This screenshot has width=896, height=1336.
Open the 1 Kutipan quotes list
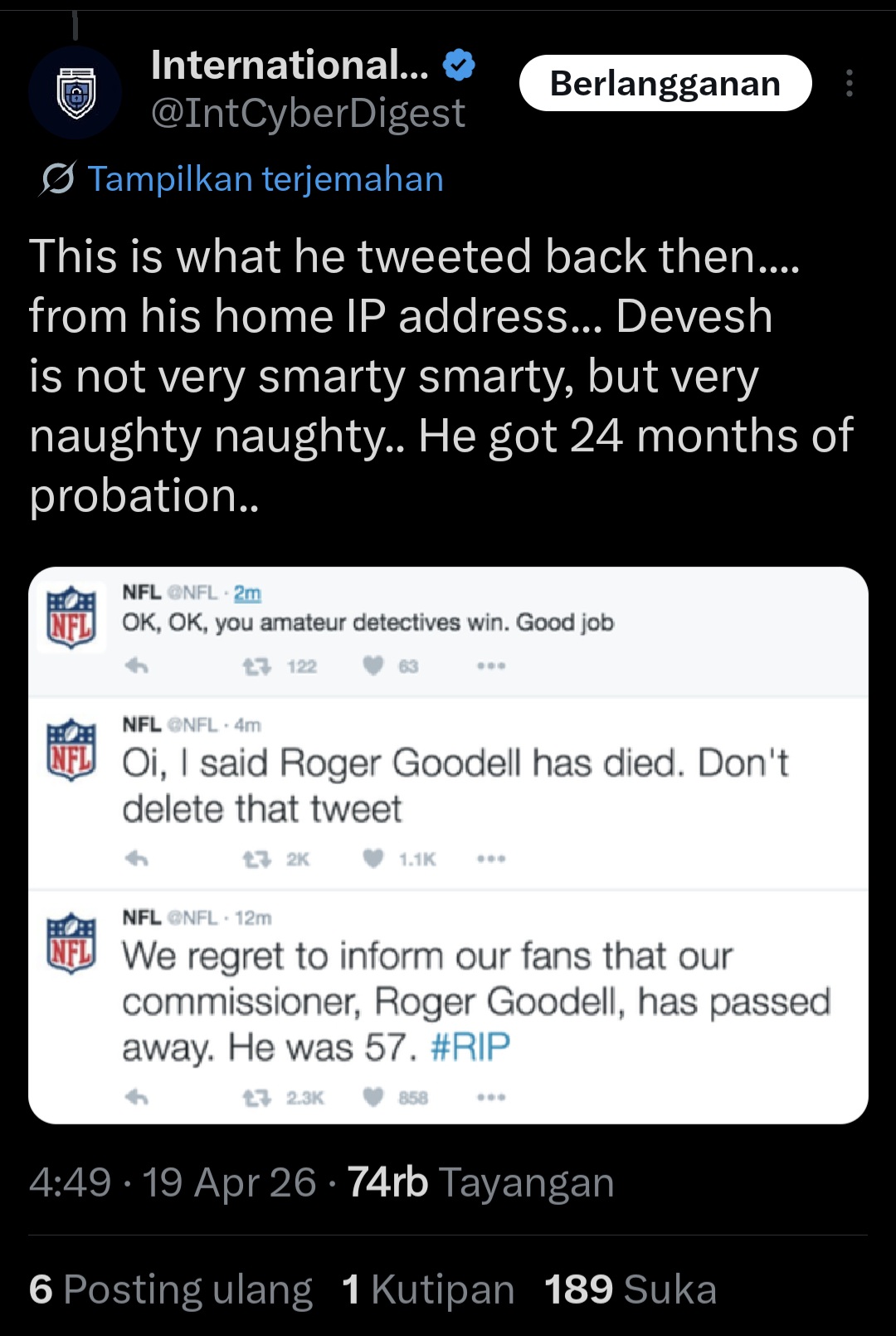click(428, 1290)
